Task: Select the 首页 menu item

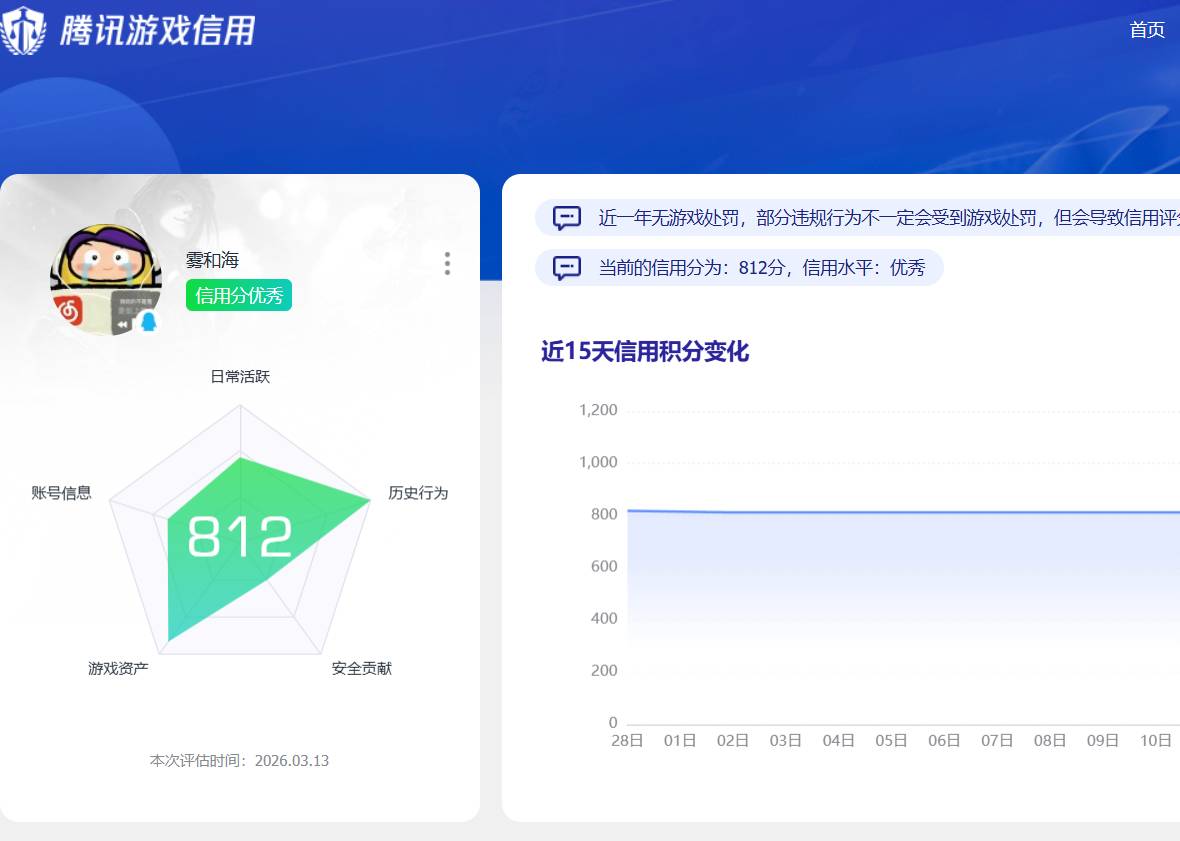Action: click(1146, 30)
